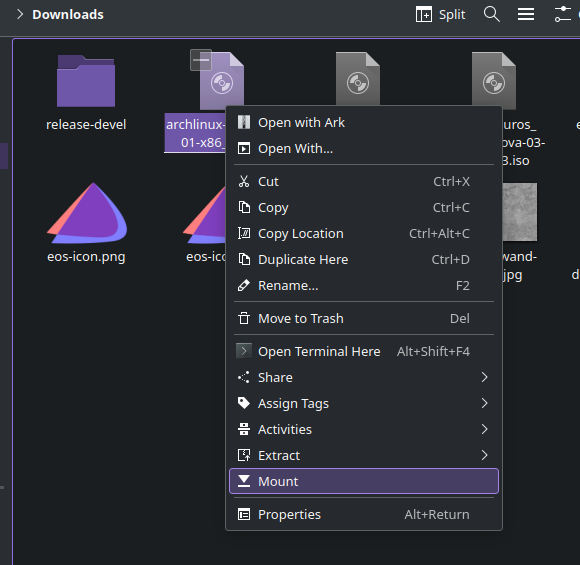Click the Split view icon
The width and height of the screenshot is (580, 565).
tap(424, 14)
